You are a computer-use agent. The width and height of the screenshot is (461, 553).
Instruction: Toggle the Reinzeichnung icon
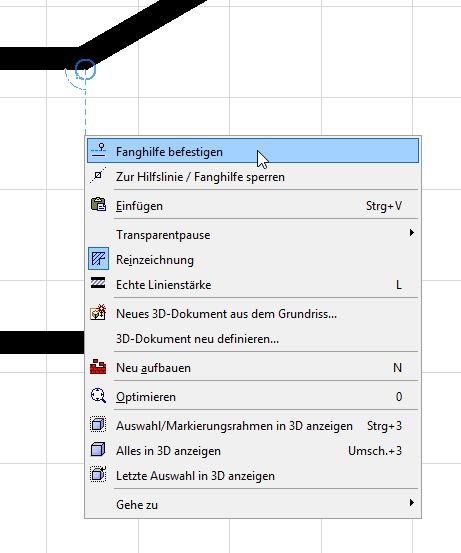(x=98, y=259)
